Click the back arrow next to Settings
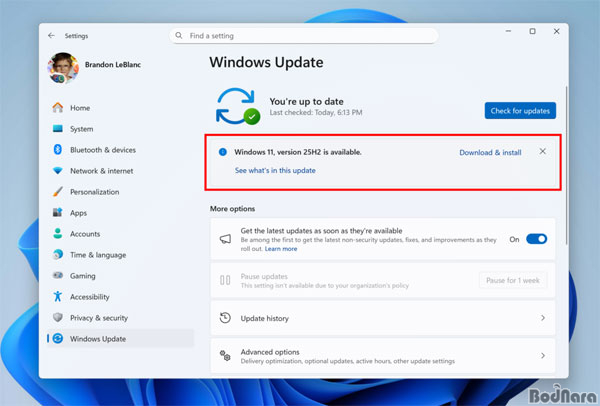This screenshot has height=406, width=600. click(51, 36)
